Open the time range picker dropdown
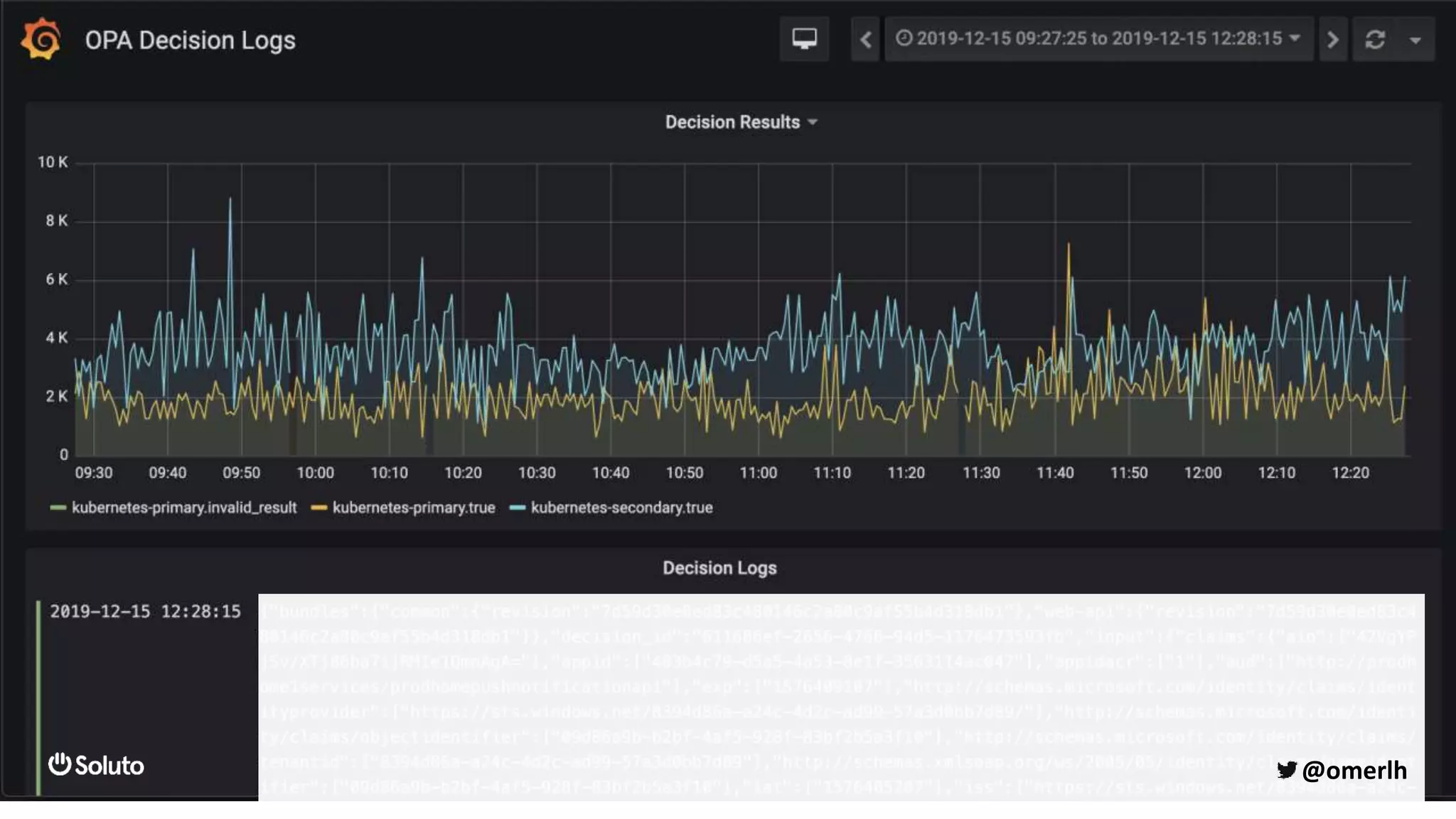The width and height of the screenshot is (1456, 819). click(1098, 38)
